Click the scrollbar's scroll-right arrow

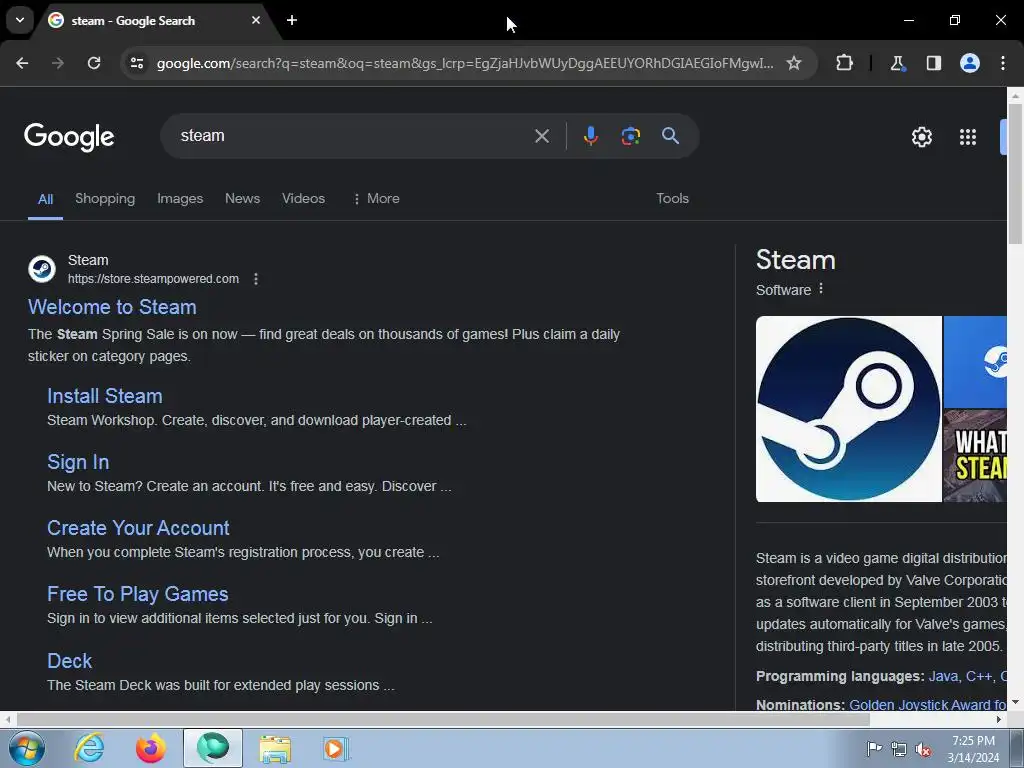pyautogui.click(x=999, y=719)
